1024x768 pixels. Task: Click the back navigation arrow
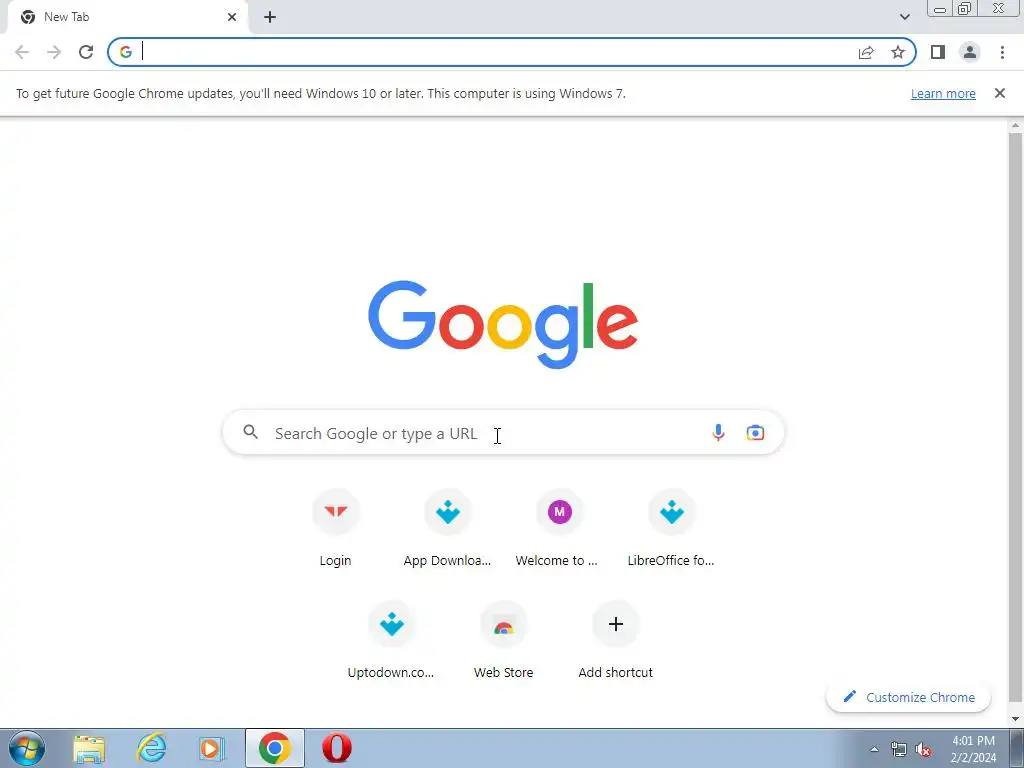(22, 52)
